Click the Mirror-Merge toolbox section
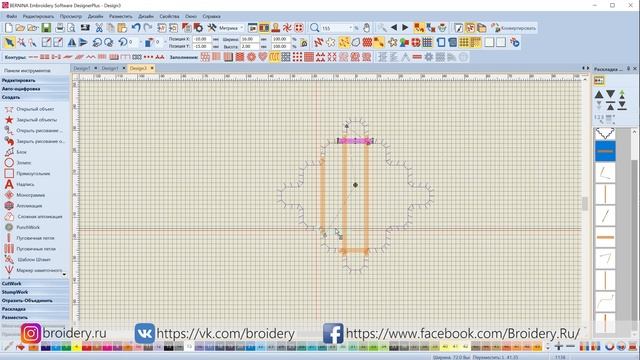Screen dimensions: 640x360 click(x=35, y=300)
